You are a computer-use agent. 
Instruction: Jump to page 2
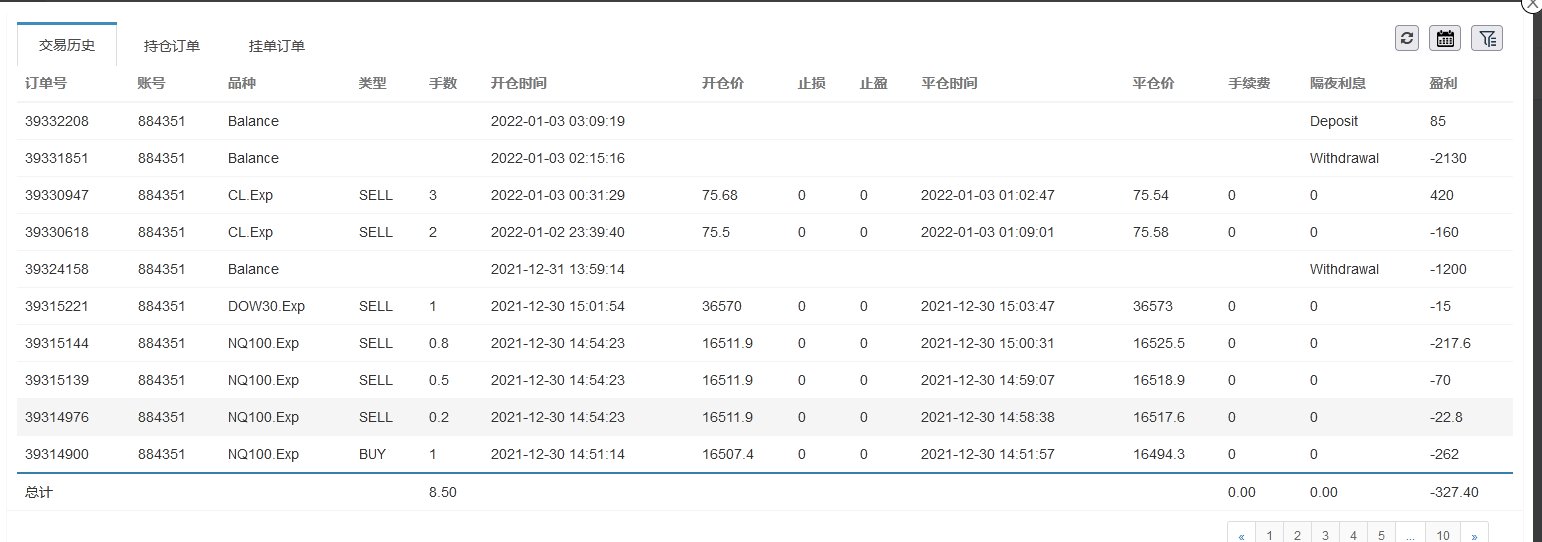[1297, 535]
